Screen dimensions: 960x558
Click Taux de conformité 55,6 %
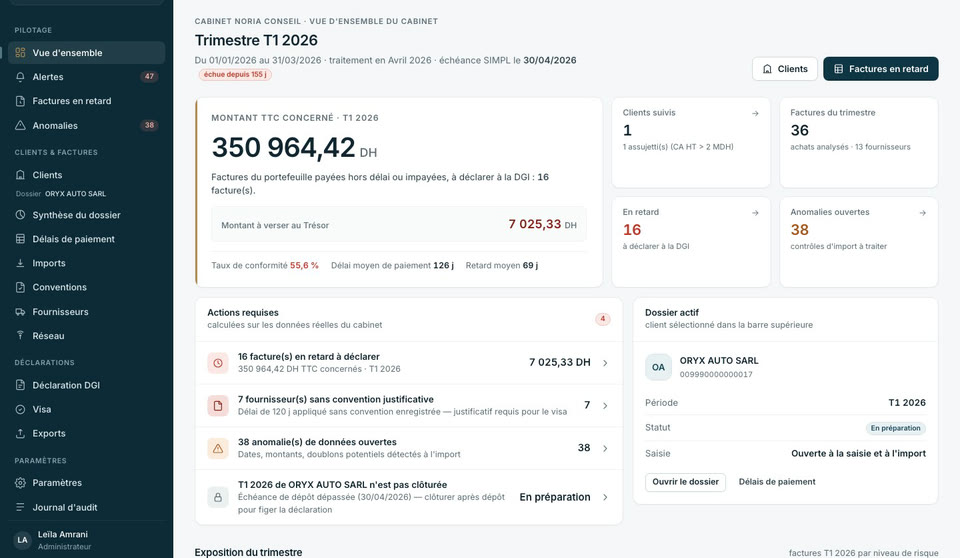click(x=264, y=265)
